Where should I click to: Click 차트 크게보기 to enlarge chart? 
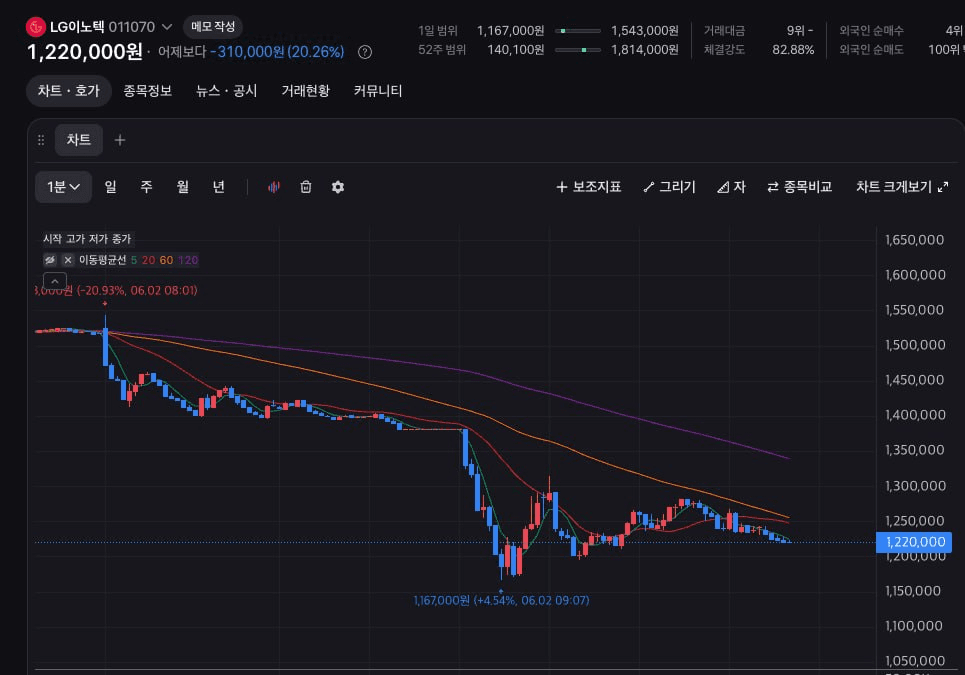902,187
